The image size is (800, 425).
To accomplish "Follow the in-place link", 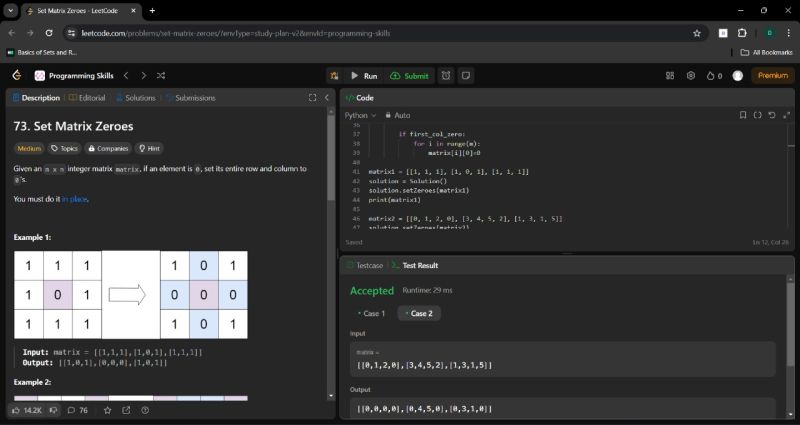I will point(74,199).
